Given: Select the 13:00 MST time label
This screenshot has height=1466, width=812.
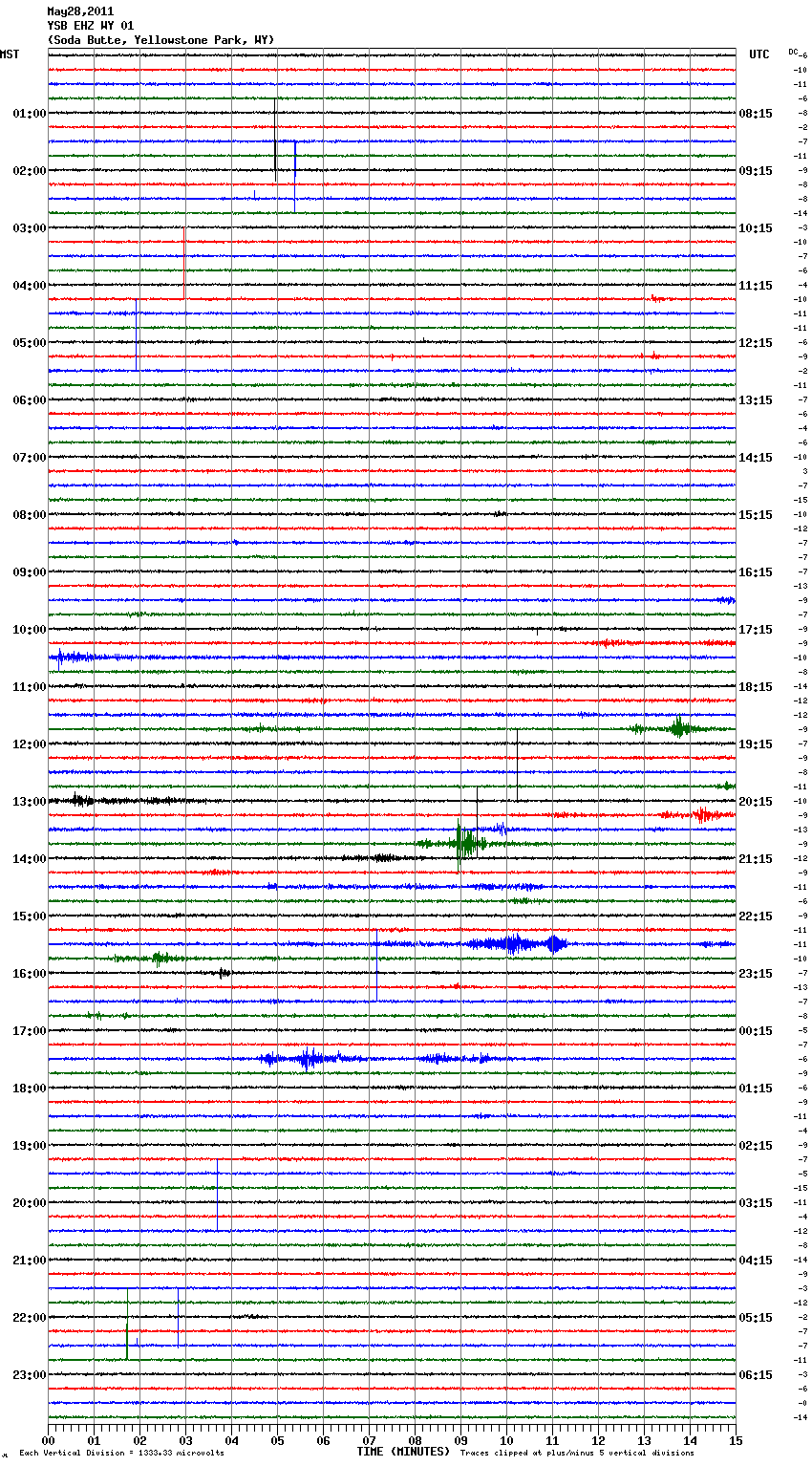Looking at the screenshot, I should pyautogui.click(x=29, y=802).
